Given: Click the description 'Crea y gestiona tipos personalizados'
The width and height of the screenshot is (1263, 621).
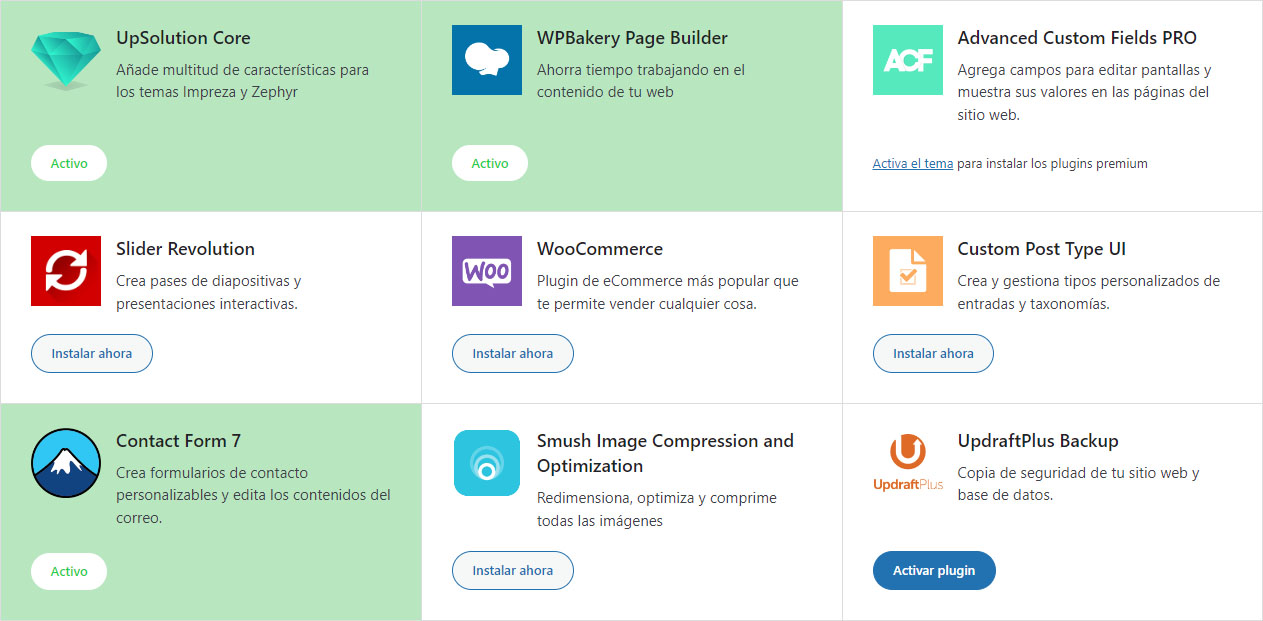Looking at the screenshot, I should click(x=1089, y=292).
